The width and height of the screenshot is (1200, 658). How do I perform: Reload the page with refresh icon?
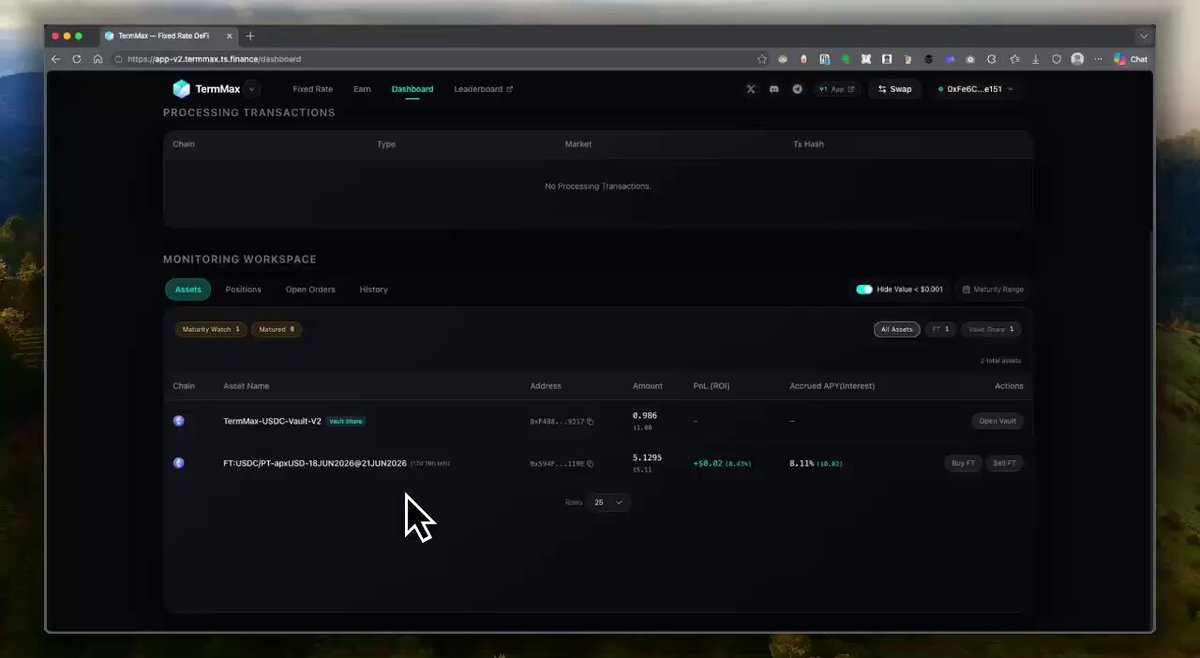[77, 59]
